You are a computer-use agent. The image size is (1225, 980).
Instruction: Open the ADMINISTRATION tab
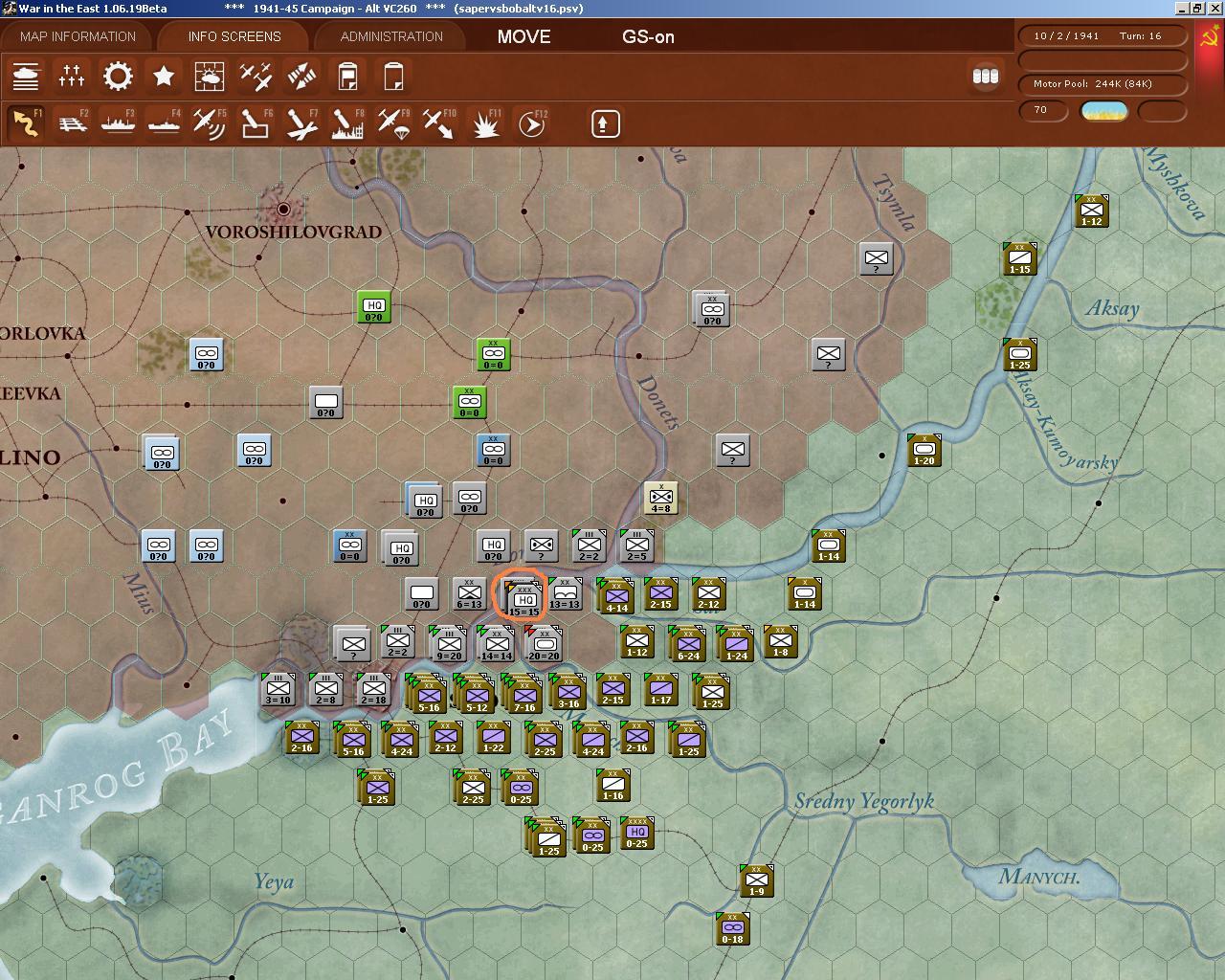391,36
